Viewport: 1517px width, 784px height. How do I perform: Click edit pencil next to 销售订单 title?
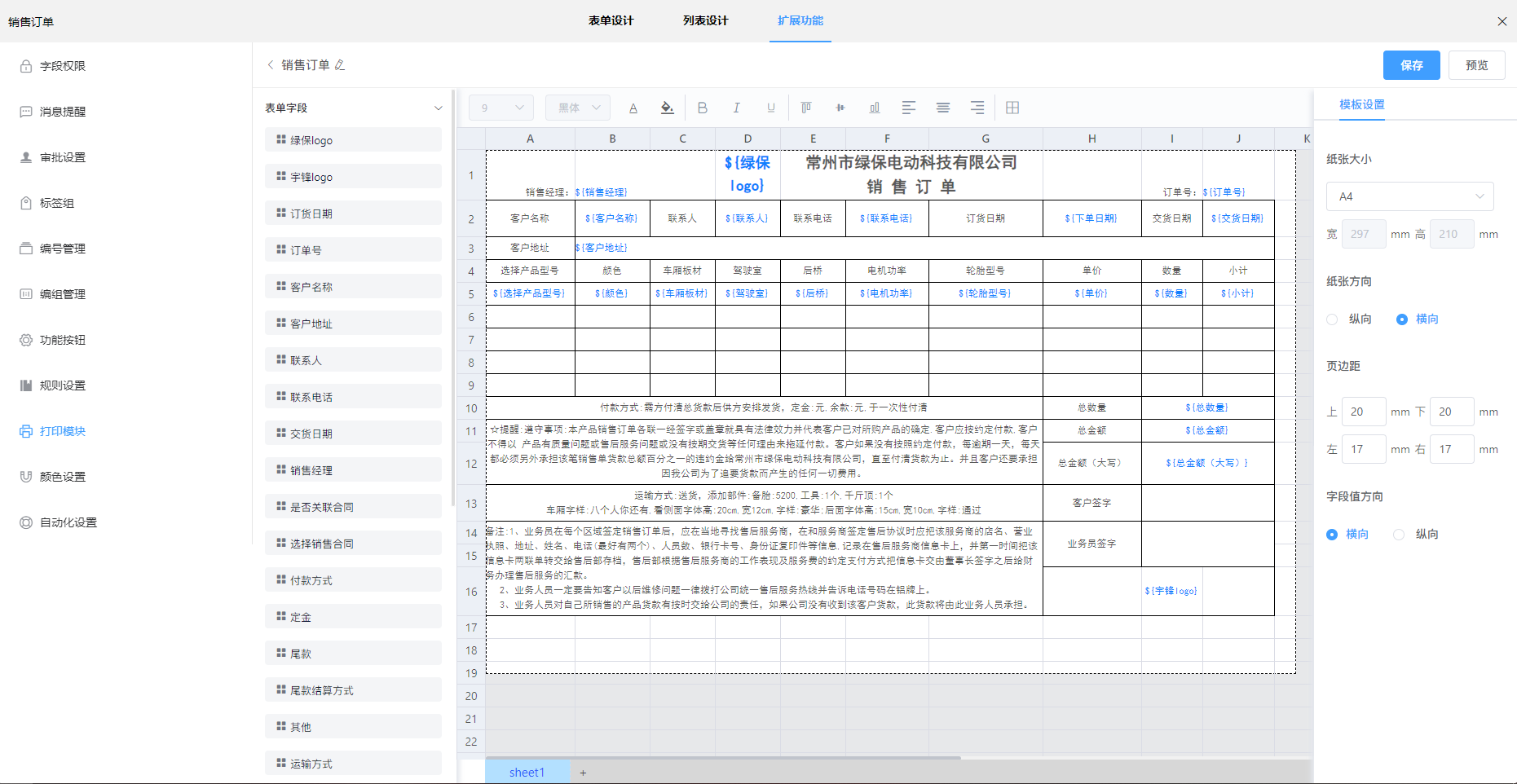340,65
